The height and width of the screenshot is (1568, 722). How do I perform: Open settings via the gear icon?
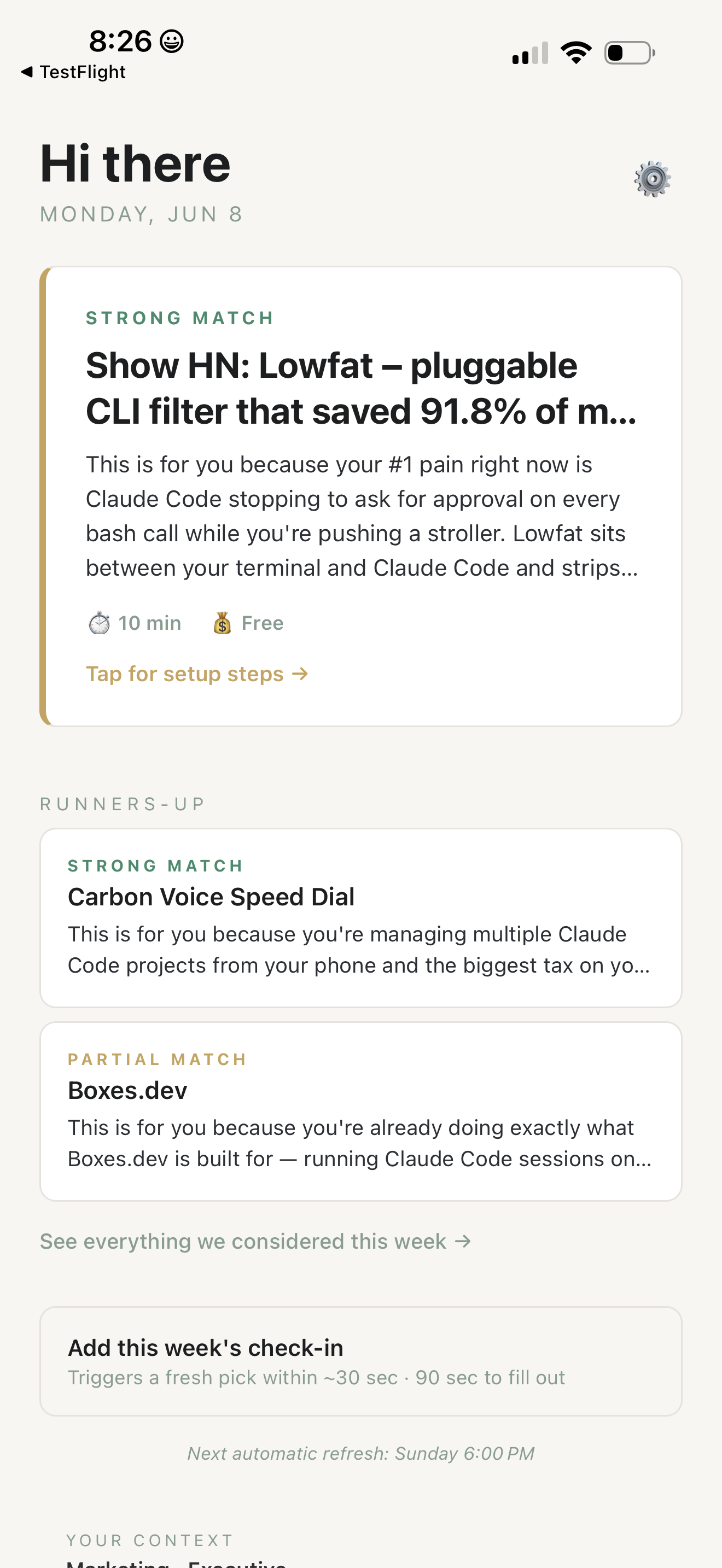coord(653,179)
